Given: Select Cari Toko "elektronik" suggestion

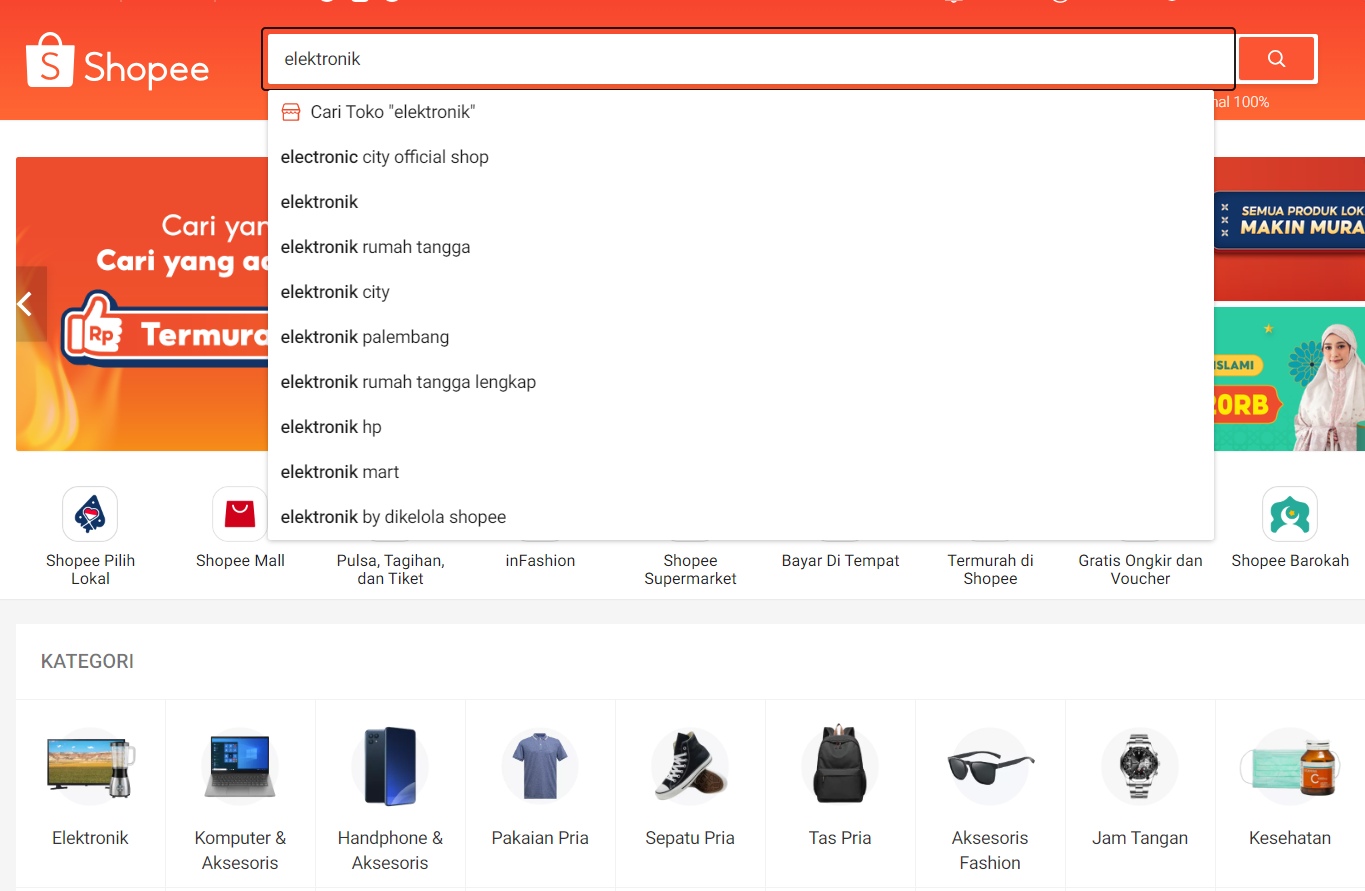Looking at the screenshot, I should pyautogui.click(x=741, y=112).
